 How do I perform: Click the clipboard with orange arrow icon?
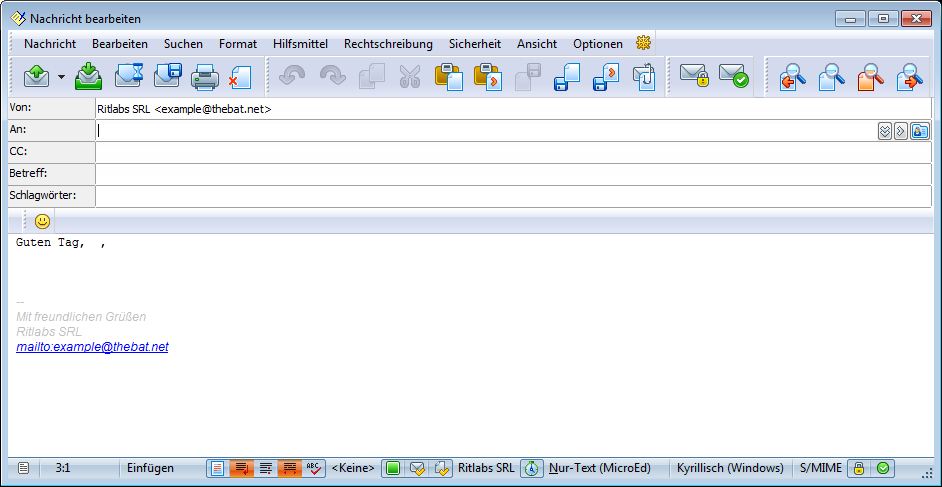488,77
